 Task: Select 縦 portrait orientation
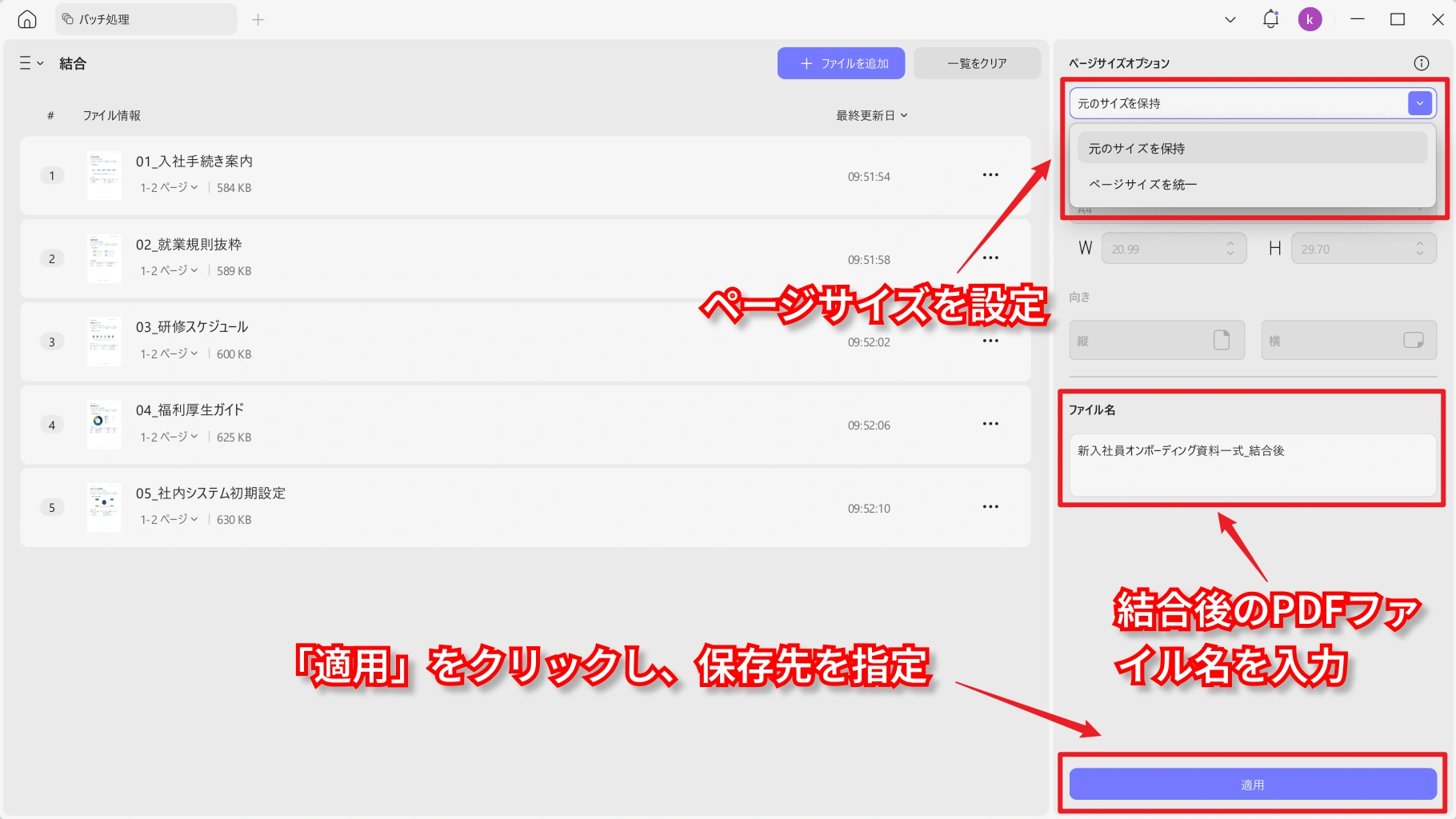(1157, 340)
